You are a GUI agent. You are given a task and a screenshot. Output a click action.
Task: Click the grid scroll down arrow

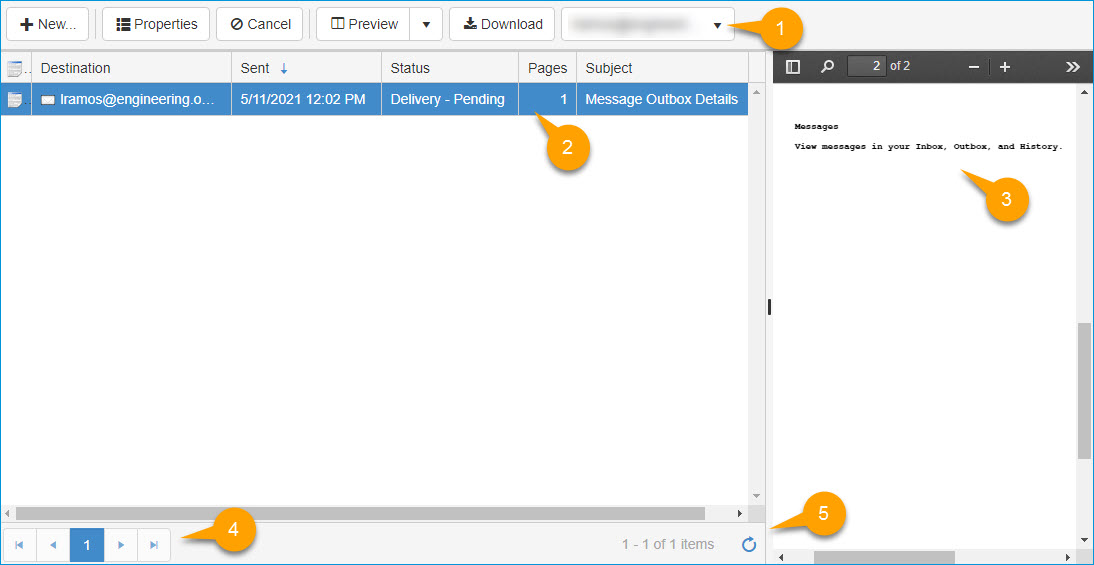pyautogui.click(x=756, y=496)
